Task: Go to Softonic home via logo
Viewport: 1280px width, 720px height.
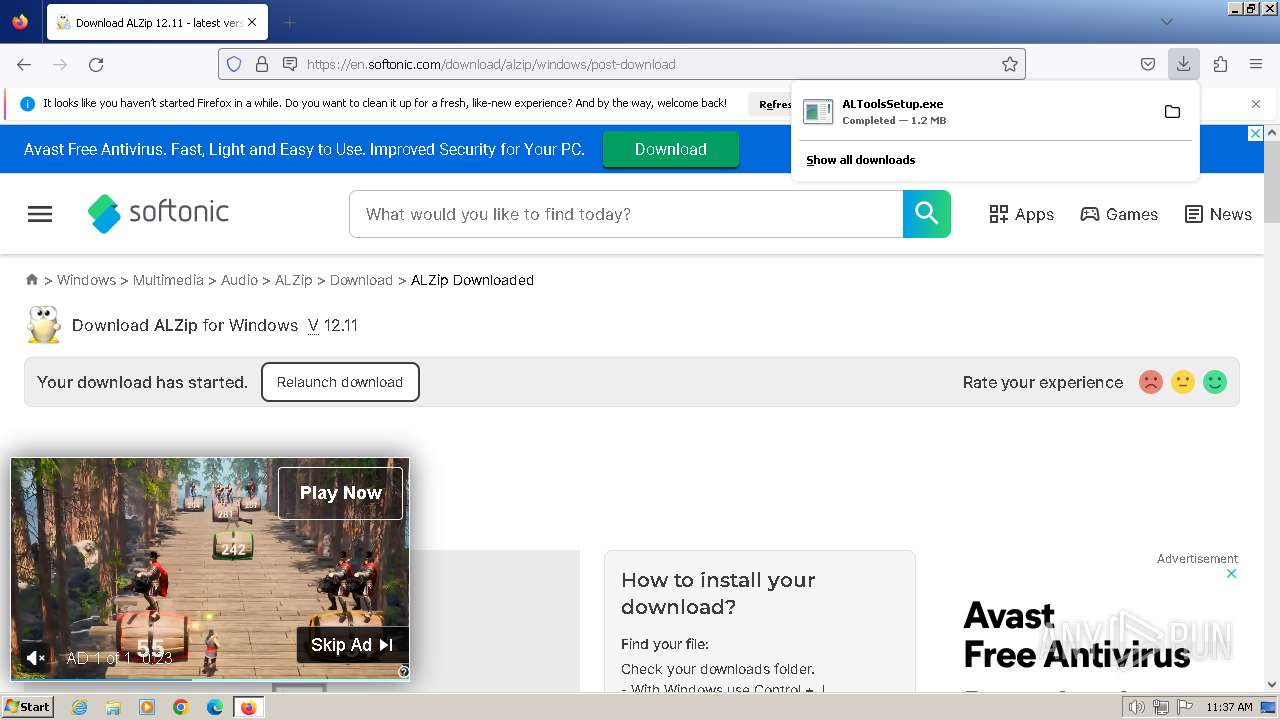Action: (x=158, y=213)
